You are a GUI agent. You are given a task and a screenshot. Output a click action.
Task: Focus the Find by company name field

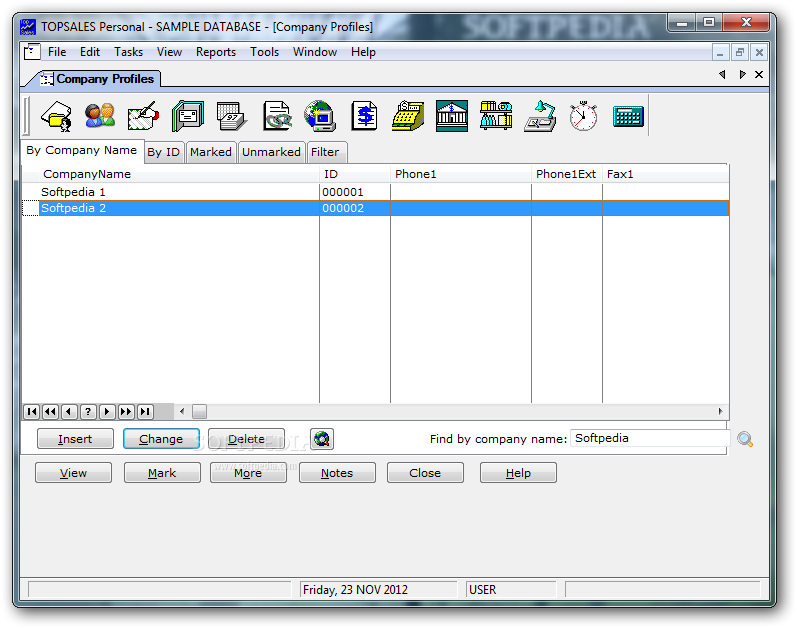click(x=650, y=438)
